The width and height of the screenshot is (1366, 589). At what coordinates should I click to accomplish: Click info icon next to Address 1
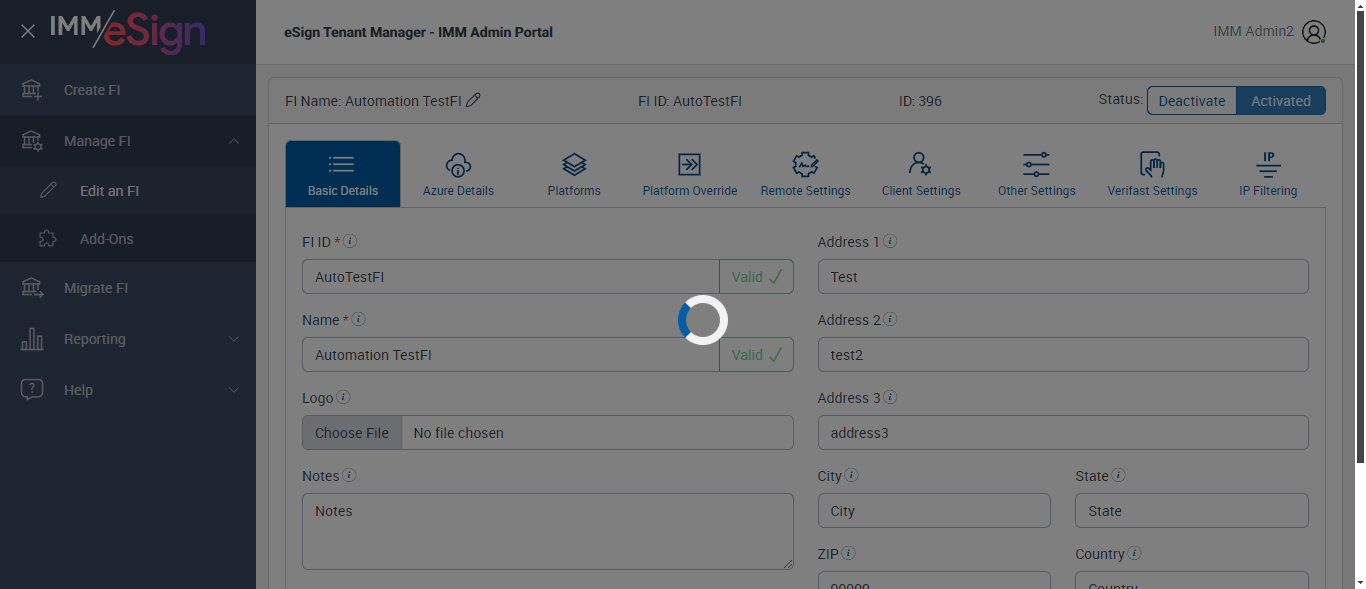pyautogui.click(x=890, y=241)
